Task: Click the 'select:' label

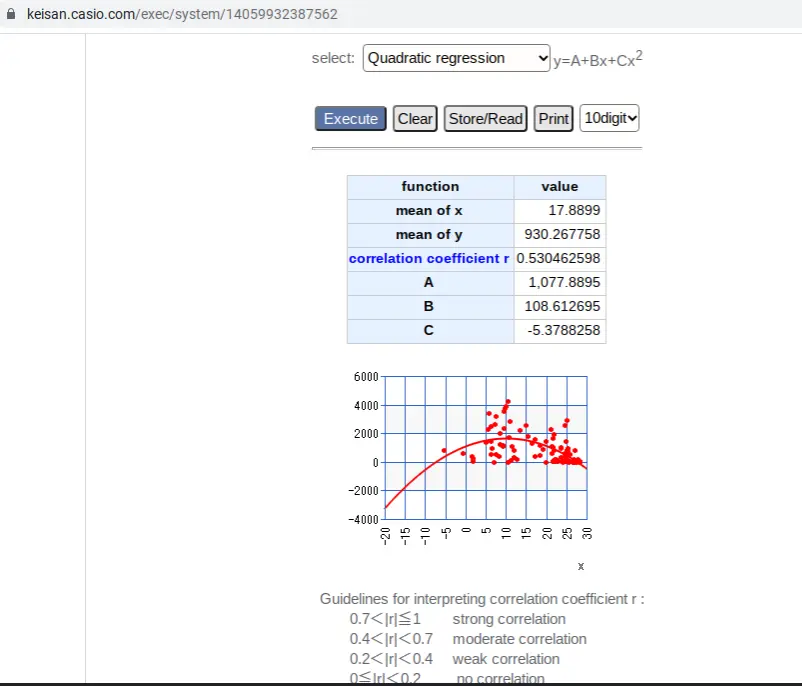Action: tap(333, 58)
